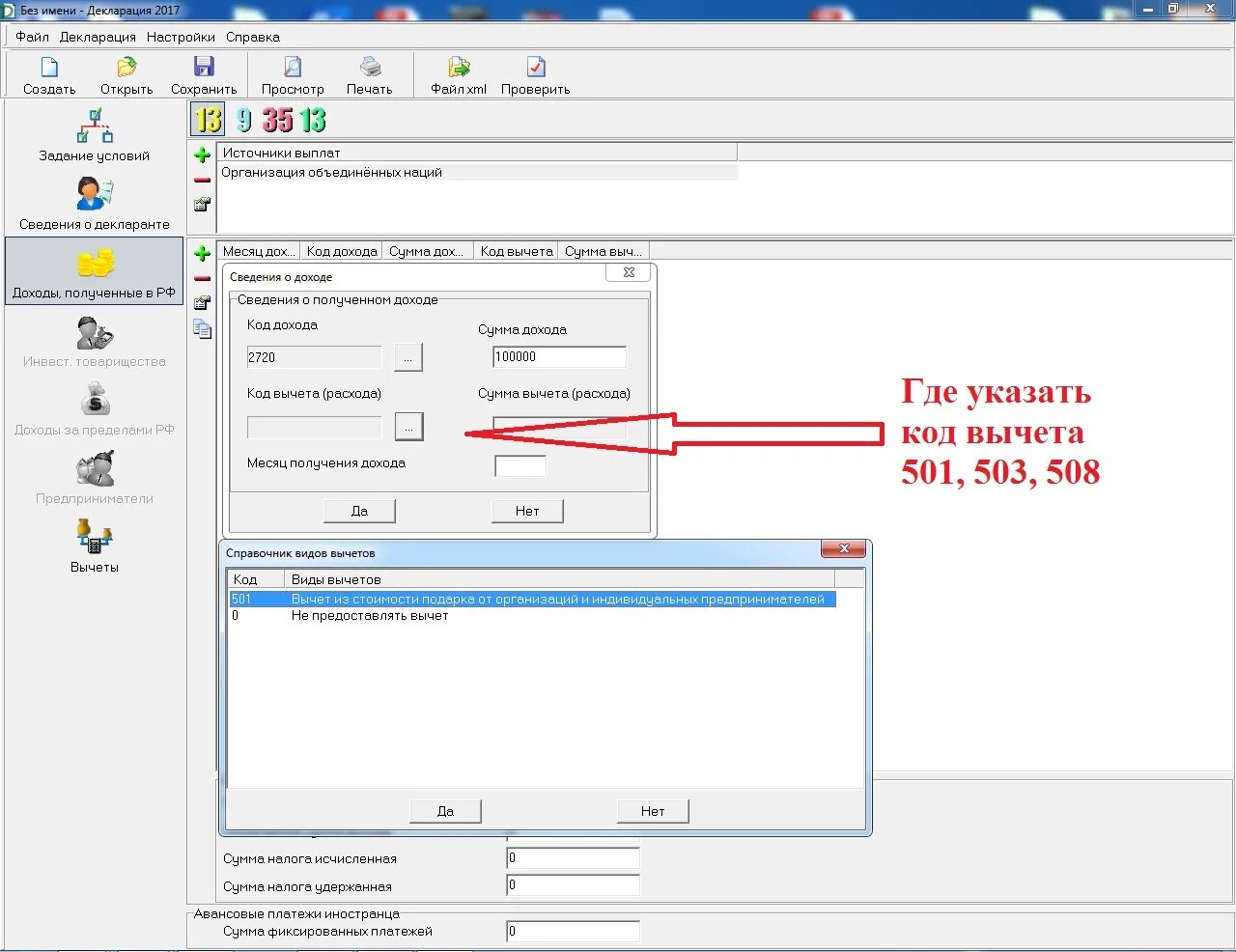1236x952 pixels.
Task: Select green 13 percent tax rate tab
Action: pos(313,120)
